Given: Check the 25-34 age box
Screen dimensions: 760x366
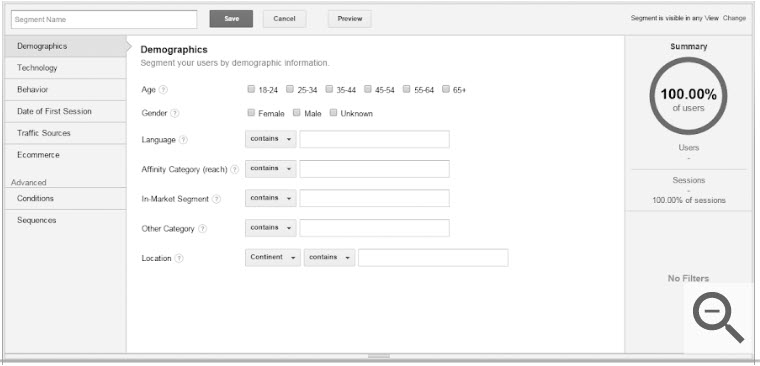Looking at the screenshot, I should [x=290, y=89].
